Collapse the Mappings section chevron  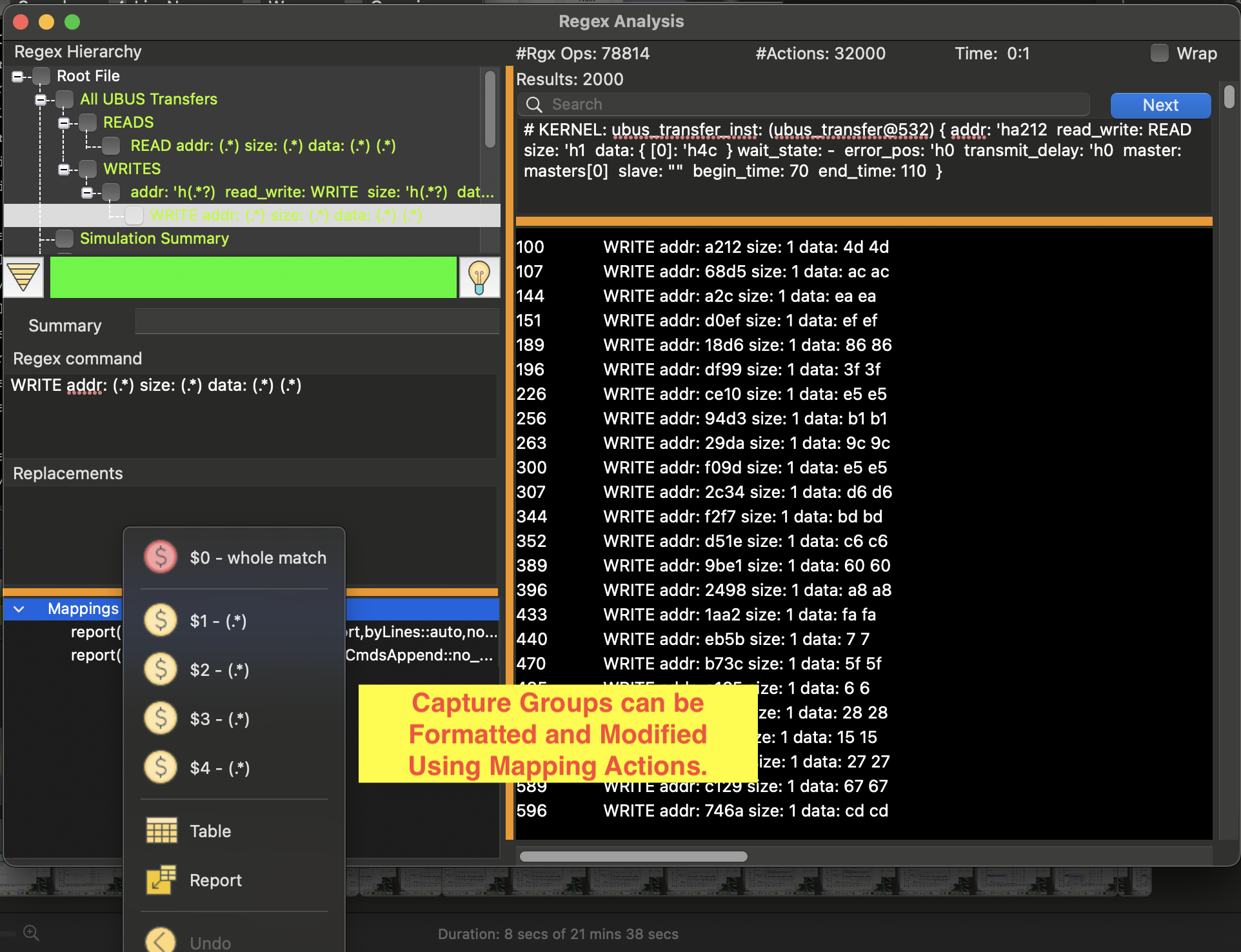(x=19, y=609)
